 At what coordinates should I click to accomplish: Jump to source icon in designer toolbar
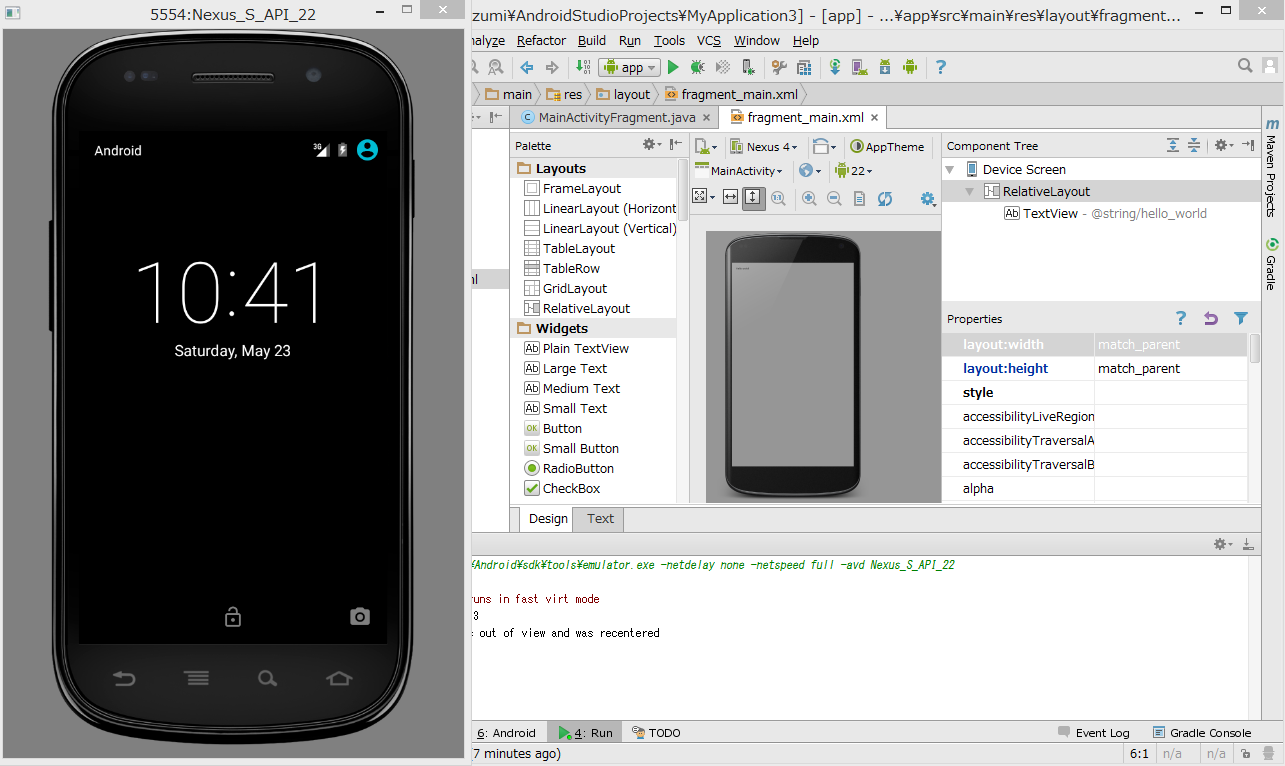coord(860,199)
